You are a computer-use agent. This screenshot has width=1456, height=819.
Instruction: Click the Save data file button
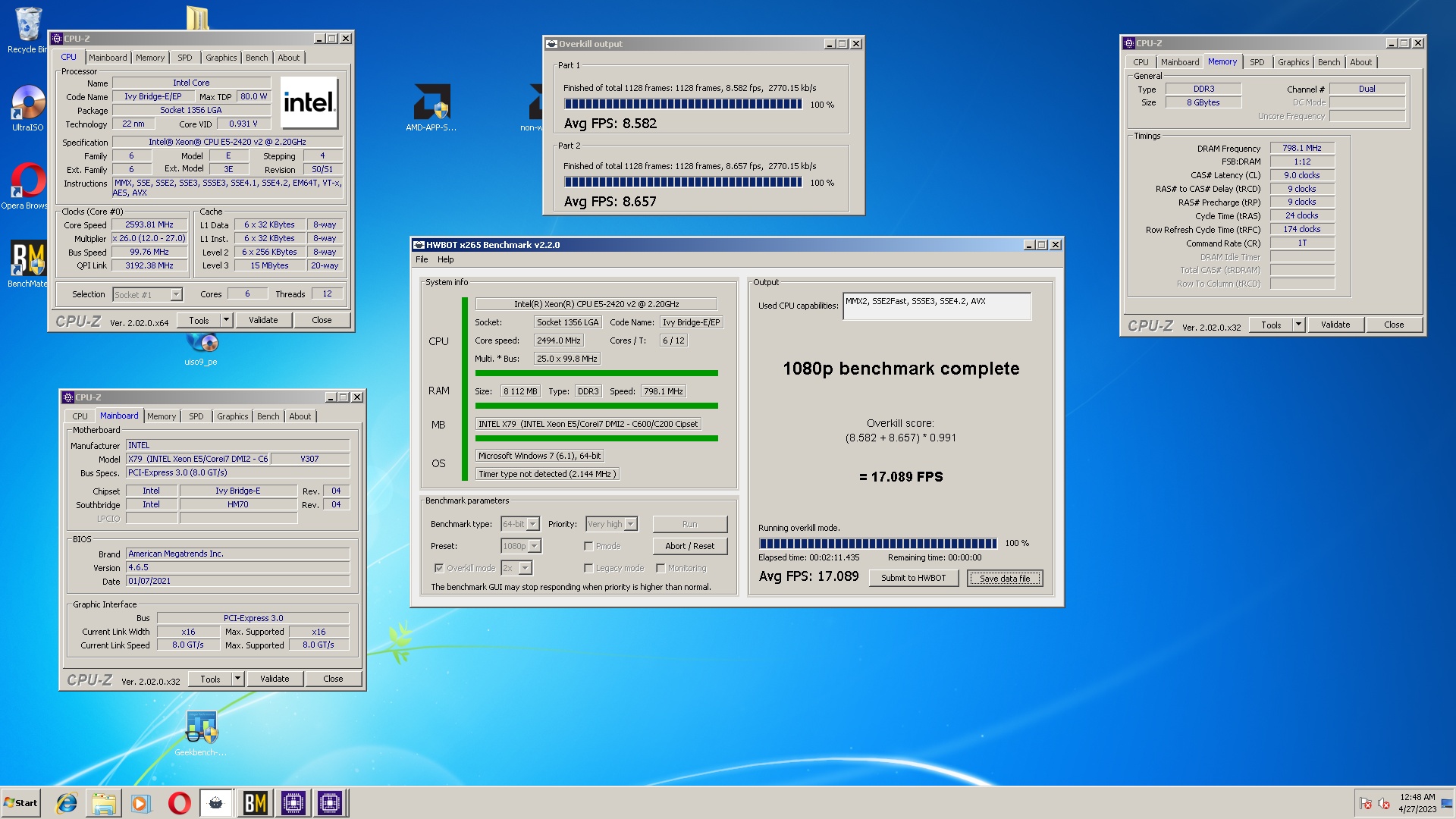(1005, 578)
